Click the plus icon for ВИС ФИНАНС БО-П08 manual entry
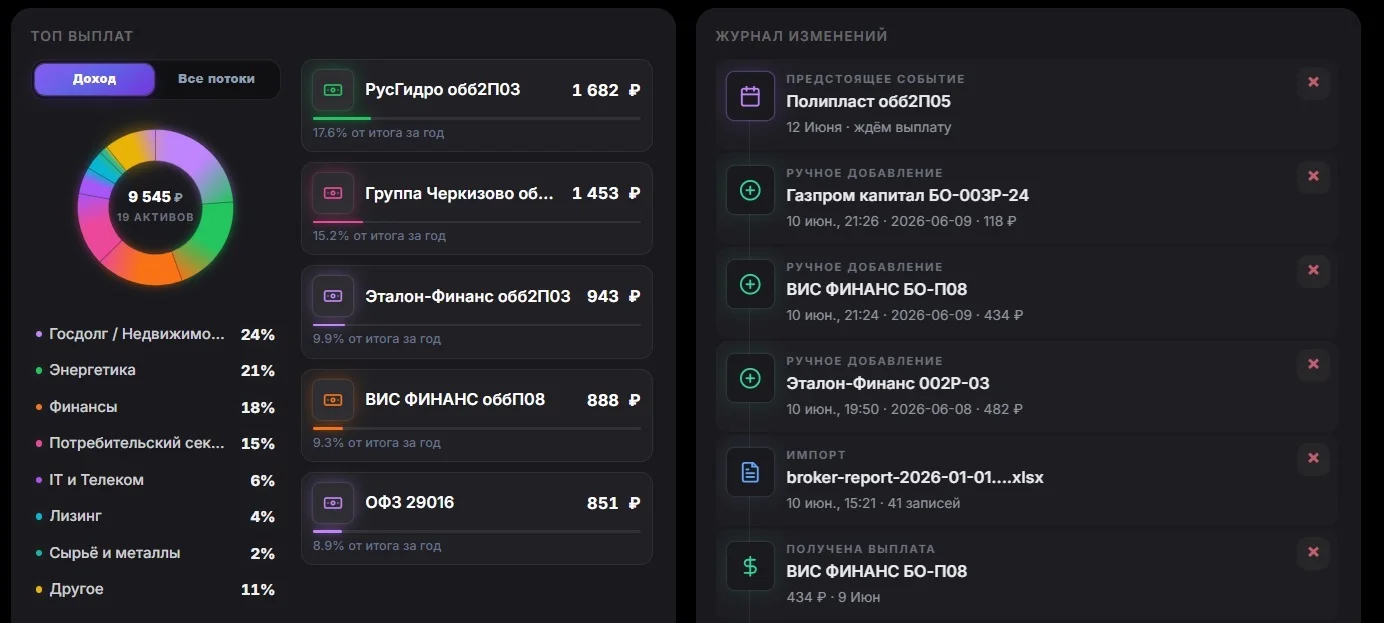Viewport: 1384px width, 623px height. tap(750, 284)
